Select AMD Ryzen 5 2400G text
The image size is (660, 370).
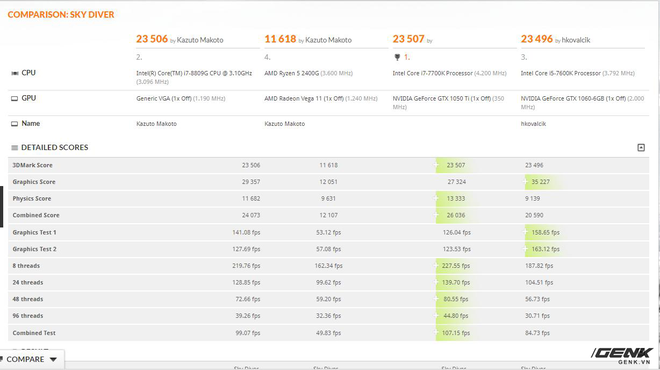coord(292,73)
